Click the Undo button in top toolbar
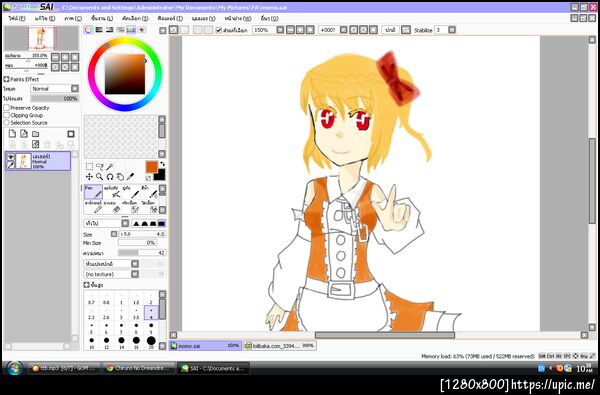 [x=173, y=29]
